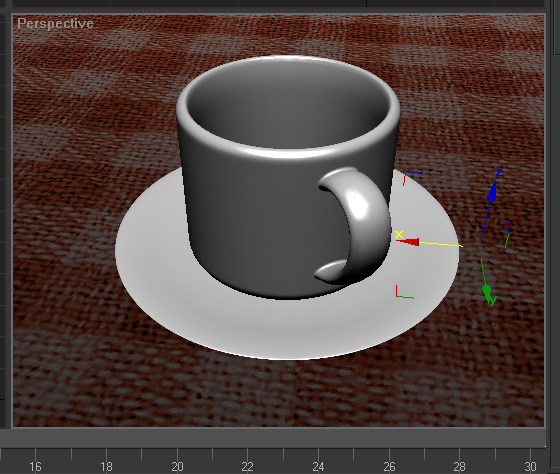560x474 pixels.
Task: Jump to frame 24 on the timeline
Action: point(318,466)
